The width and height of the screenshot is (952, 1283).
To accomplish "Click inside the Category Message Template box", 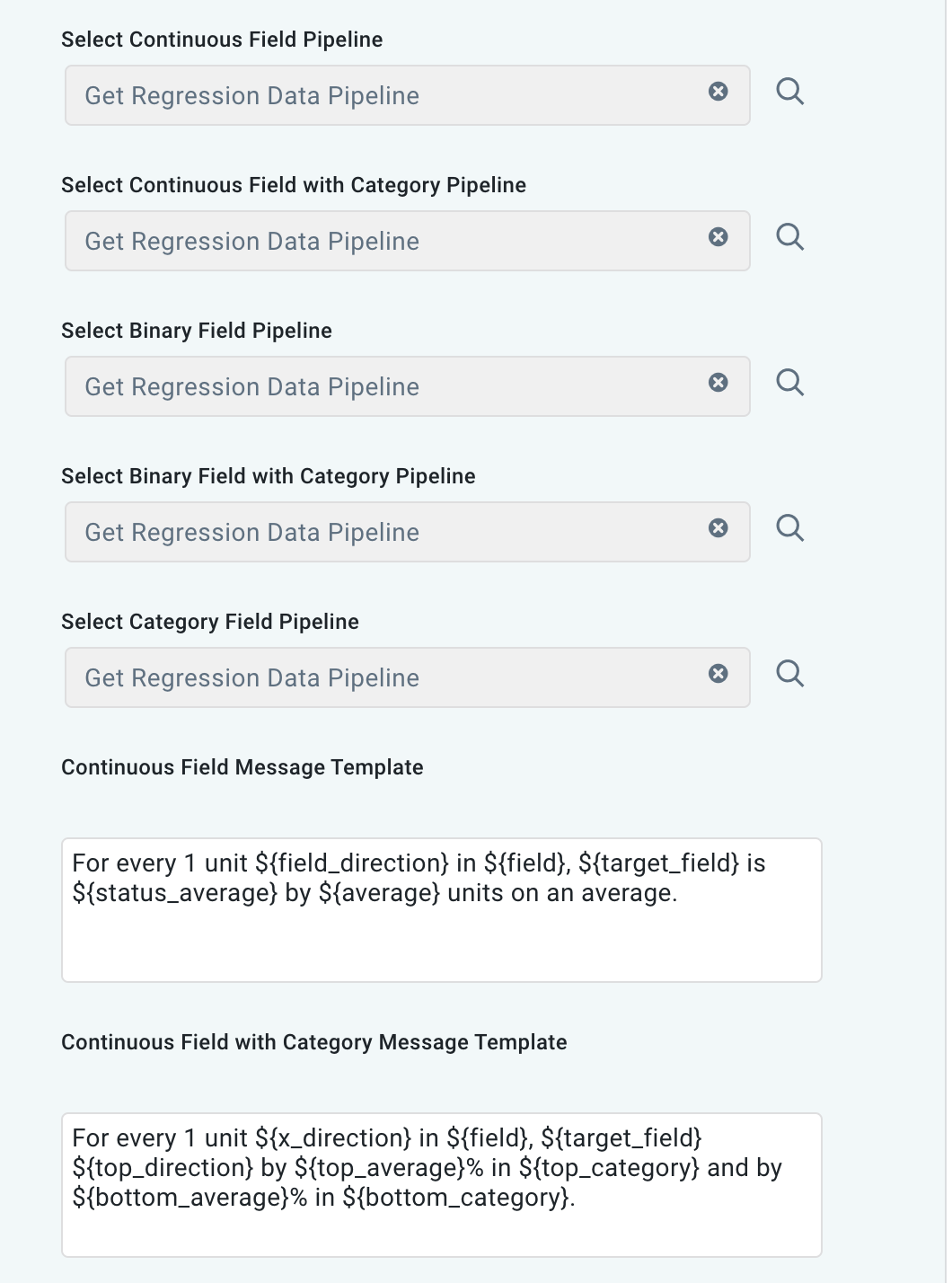I will pos(442,1184).
